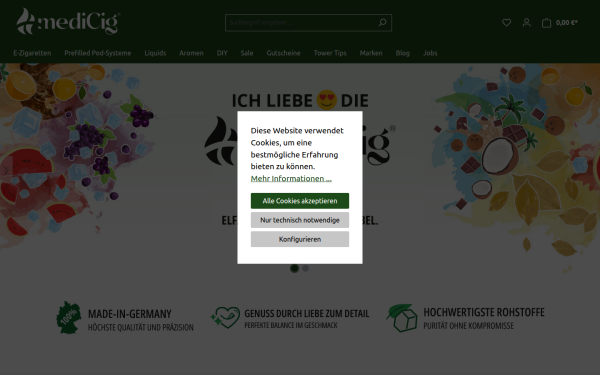Open the Jobs page

click(430, 53)
